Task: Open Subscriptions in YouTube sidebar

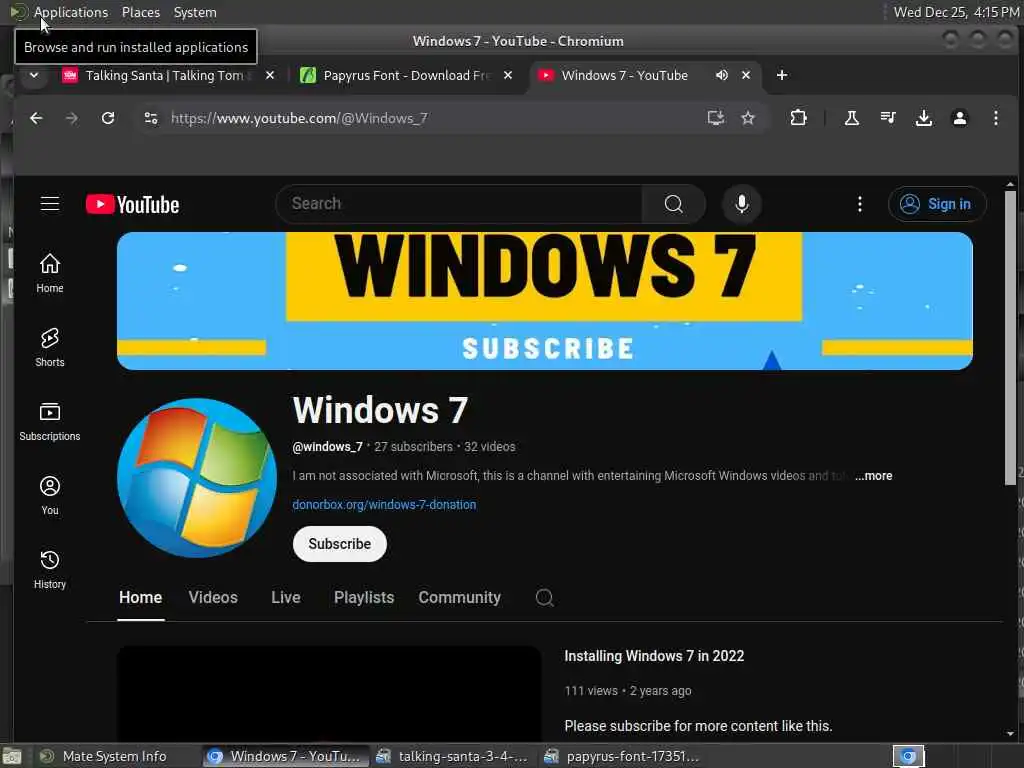Action: pyautogui.click(x=50, y=421)
